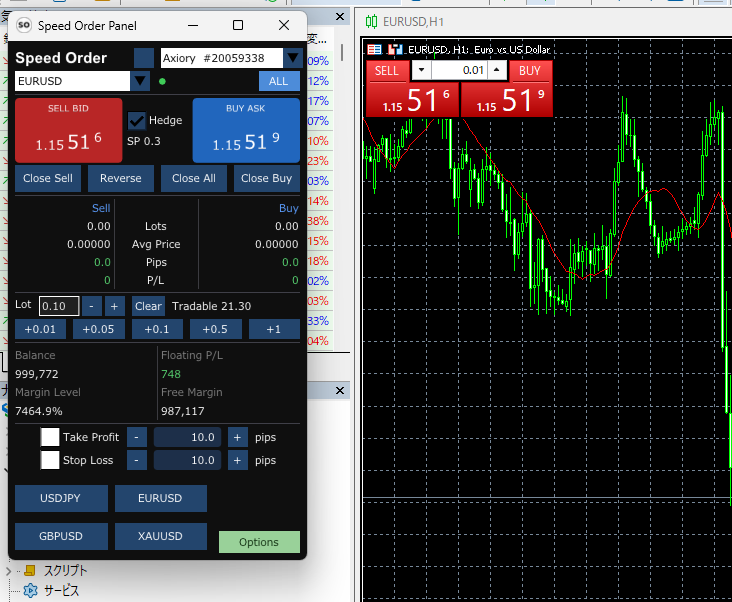The width and height of the screenshot is (732, 602).
Task: Click Close Sell button
Action: 48,178
